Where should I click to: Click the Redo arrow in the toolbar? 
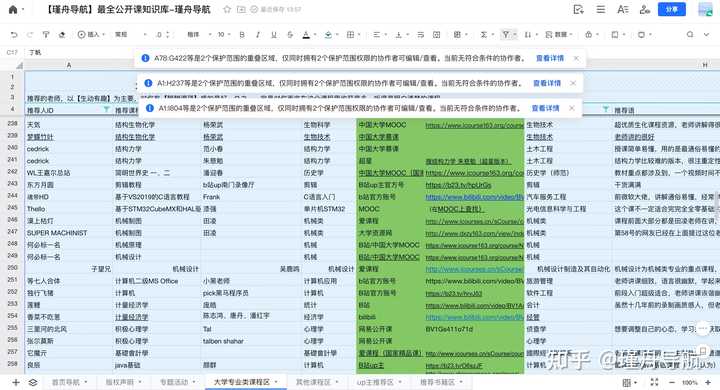point(30,34)
